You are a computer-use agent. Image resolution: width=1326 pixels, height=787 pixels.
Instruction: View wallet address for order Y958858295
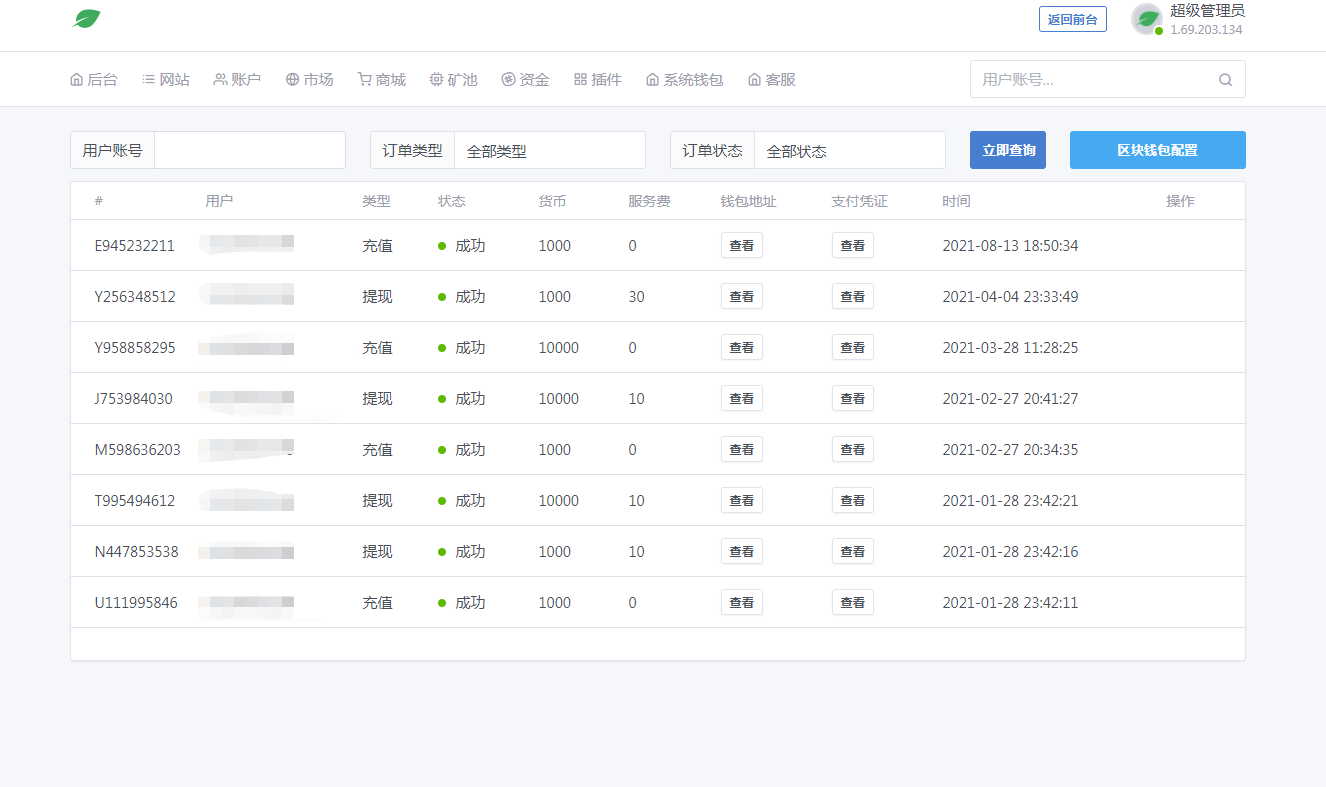tap(742, 347)
